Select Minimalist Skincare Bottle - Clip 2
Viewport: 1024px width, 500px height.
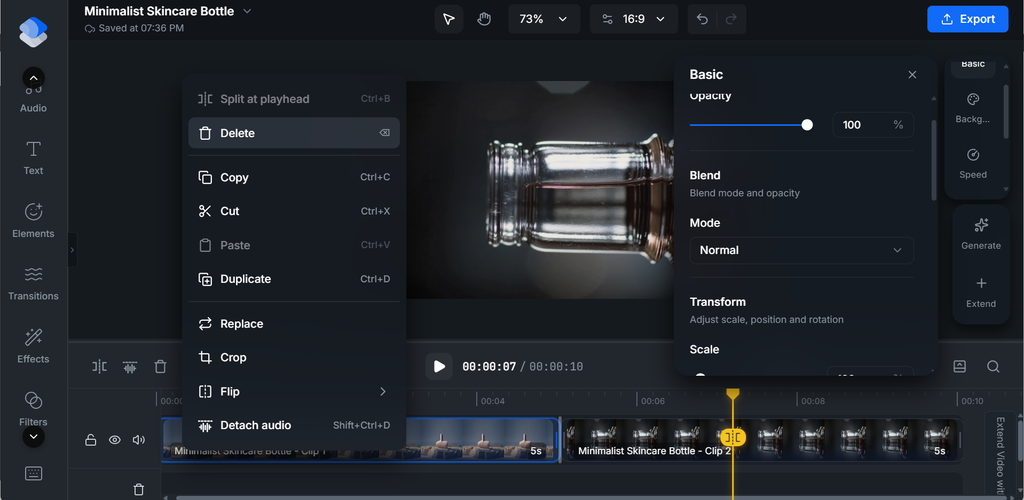pos(761,441)
